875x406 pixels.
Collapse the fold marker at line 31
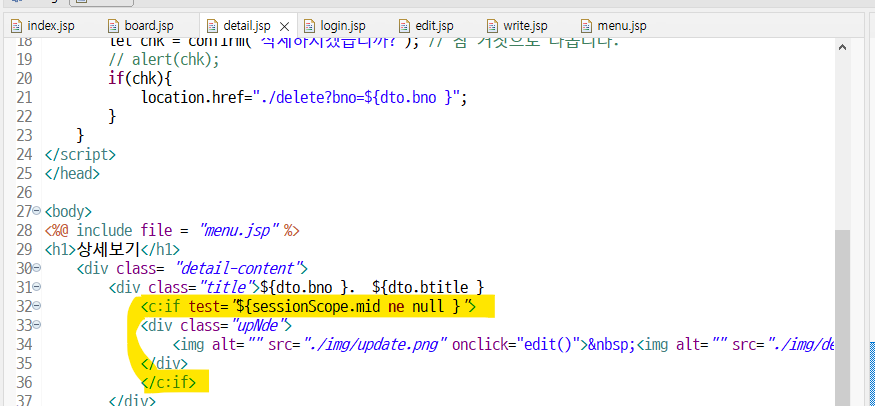[37, 287]
